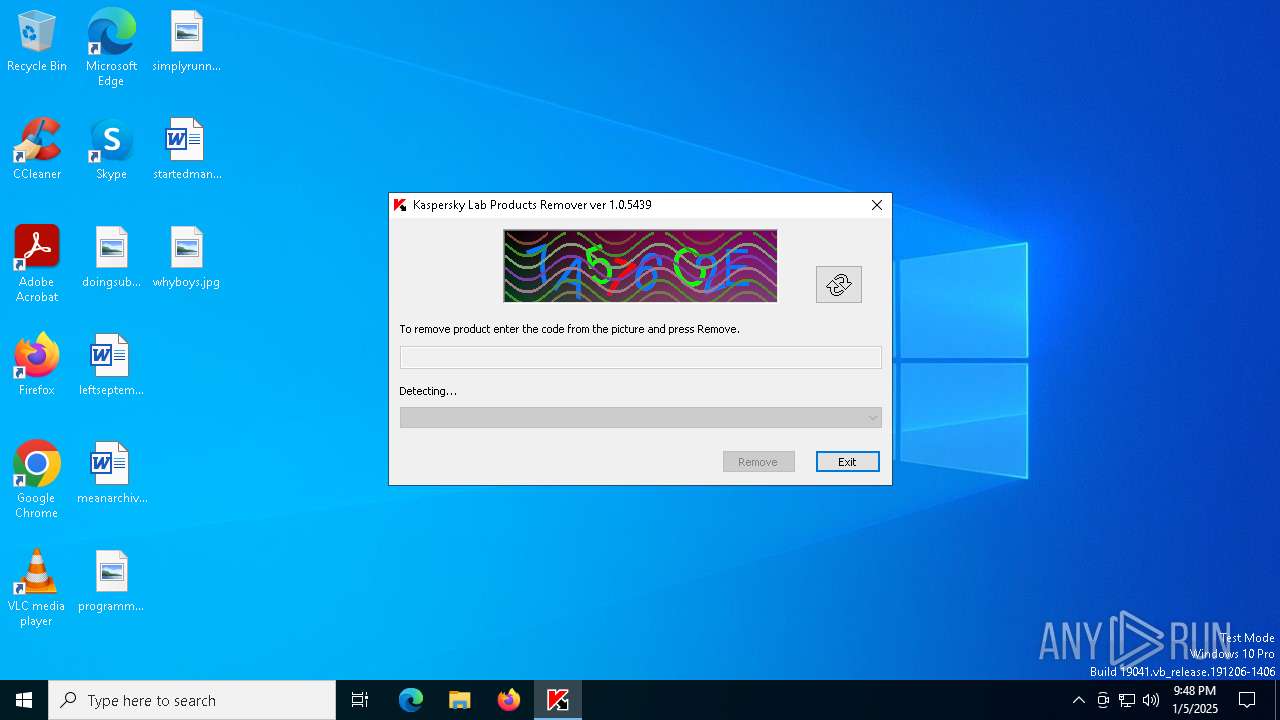Click the volume tray icon
The width and height of the screenshot is (1280, 720).
[1151, 700]
